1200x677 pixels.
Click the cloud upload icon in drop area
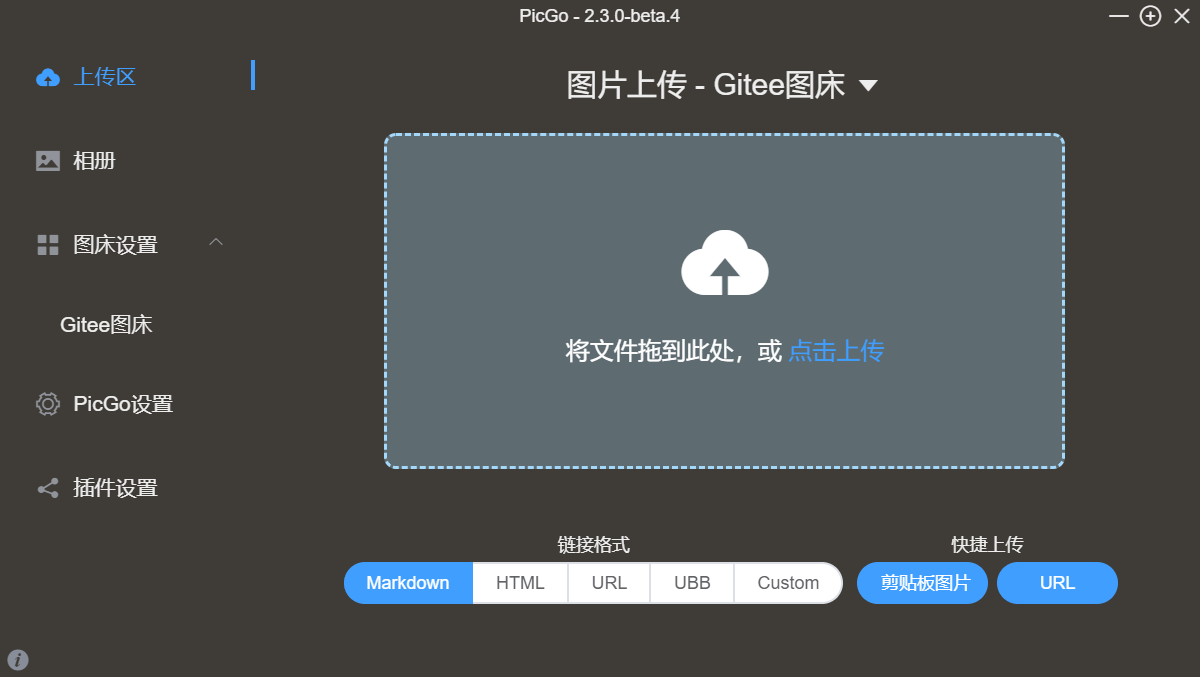(724, 264)
